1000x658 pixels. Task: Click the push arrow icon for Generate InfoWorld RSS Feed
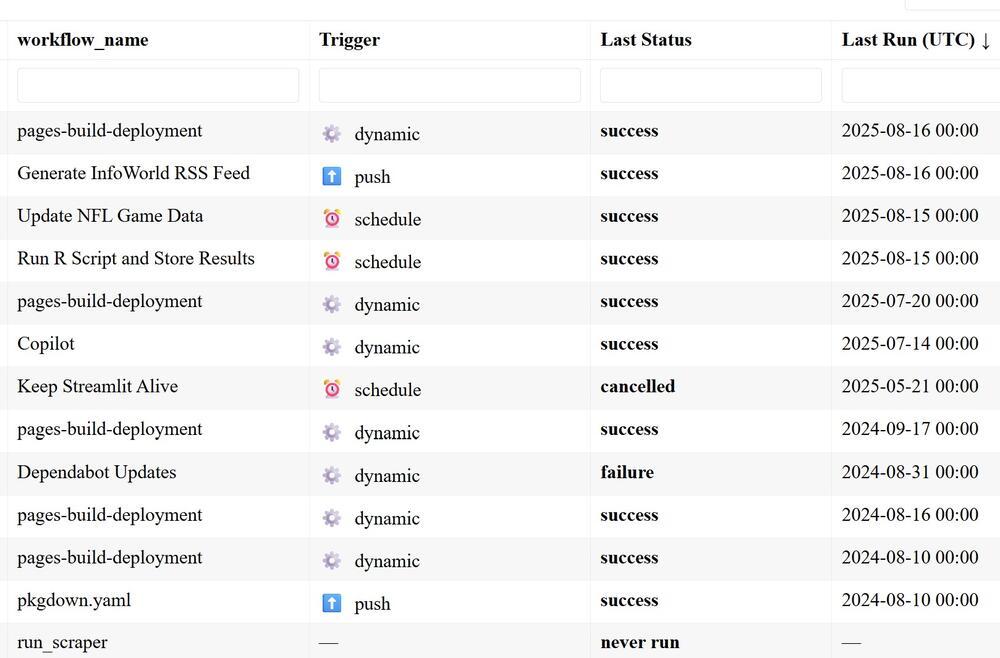[x=332, y=176]
